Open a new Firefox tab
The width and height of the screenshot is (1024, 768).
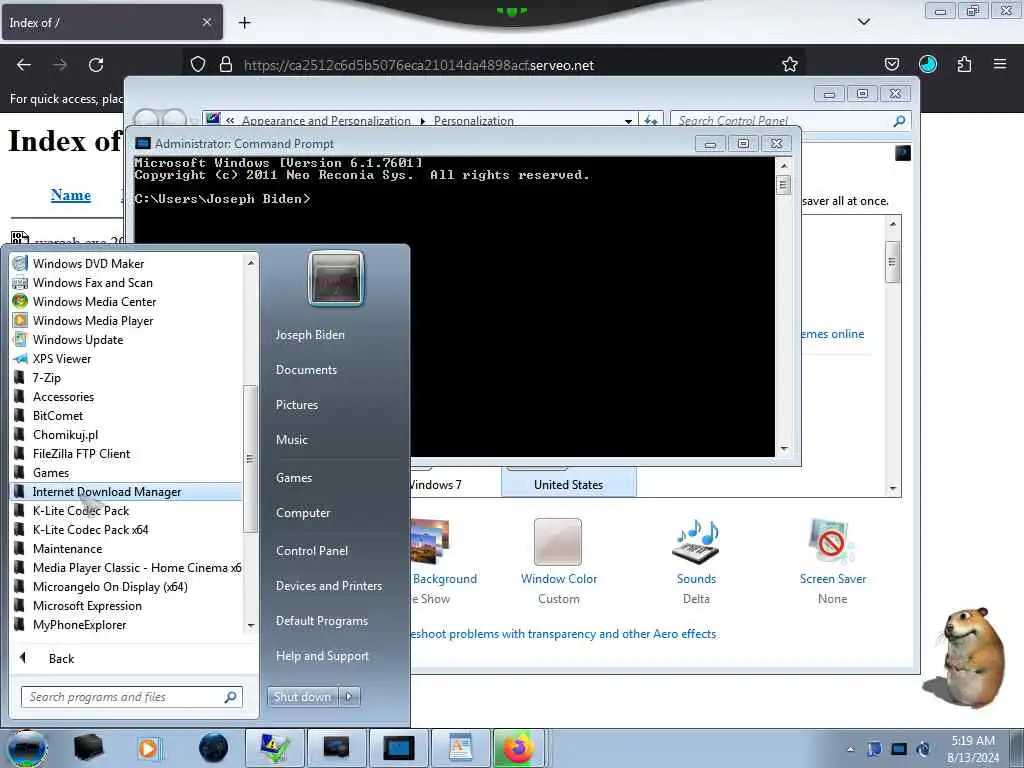click(244, 23)
